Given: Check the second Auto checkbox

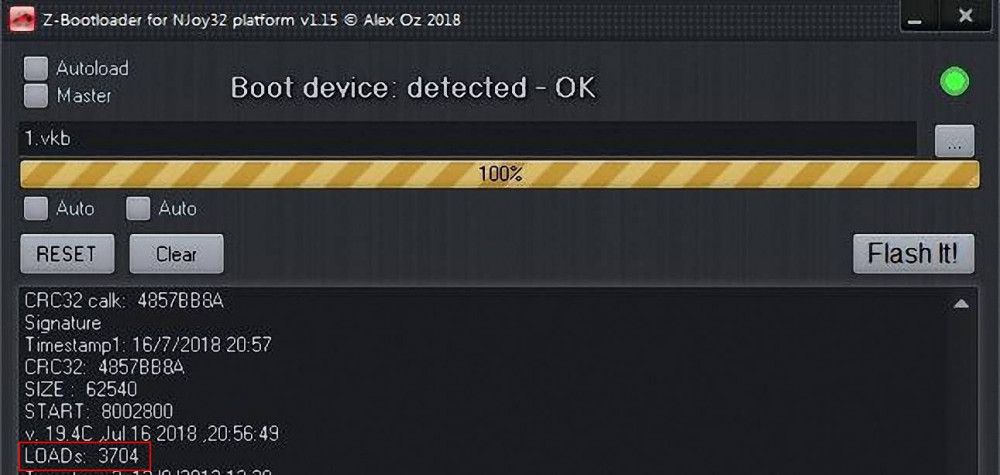Looking at the screenshot, I should point(139,208).
